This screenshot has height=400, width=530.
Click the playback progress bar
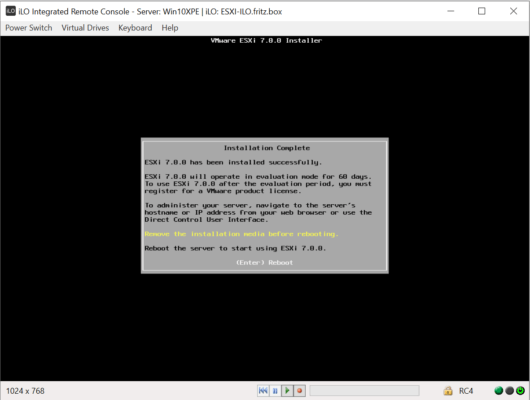click(x=364, y=391)
